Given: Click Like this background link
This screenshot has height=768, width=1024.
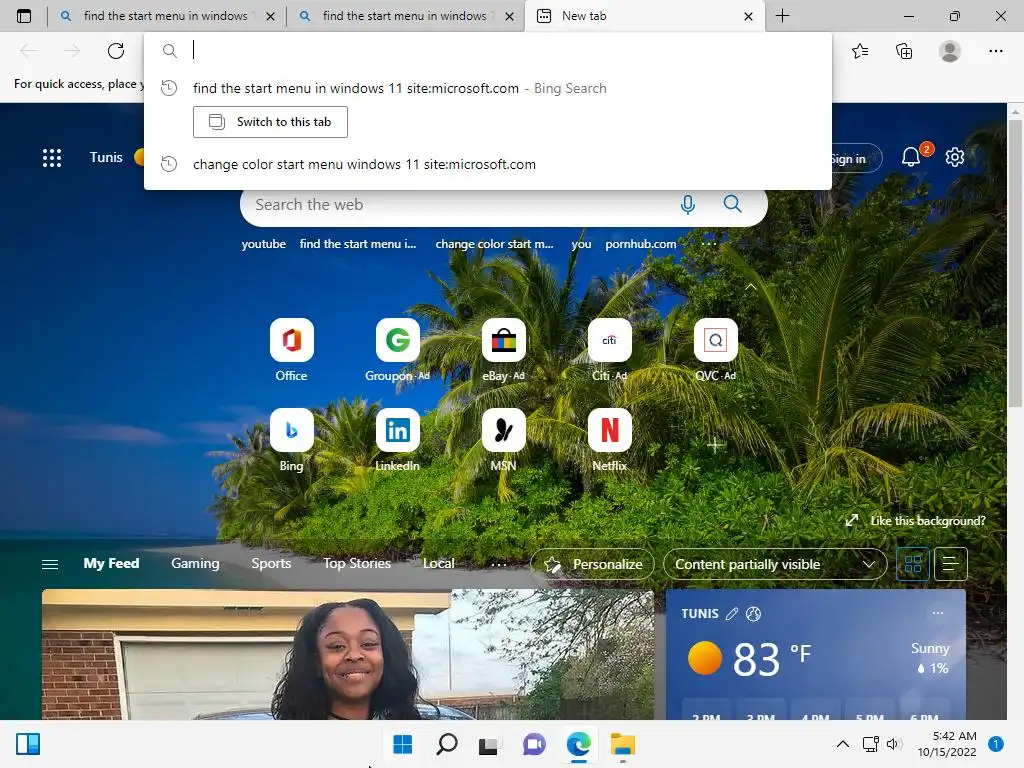Looking at the screenshot, I should click(916, 520).
